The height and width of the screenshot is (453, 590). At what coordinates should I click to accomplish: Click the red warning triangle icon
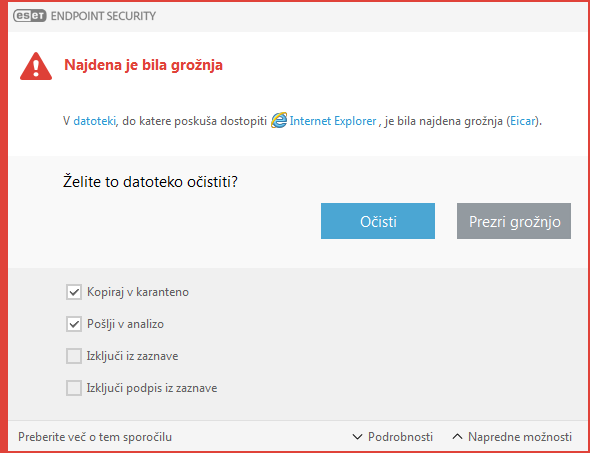tap(36, 66)
